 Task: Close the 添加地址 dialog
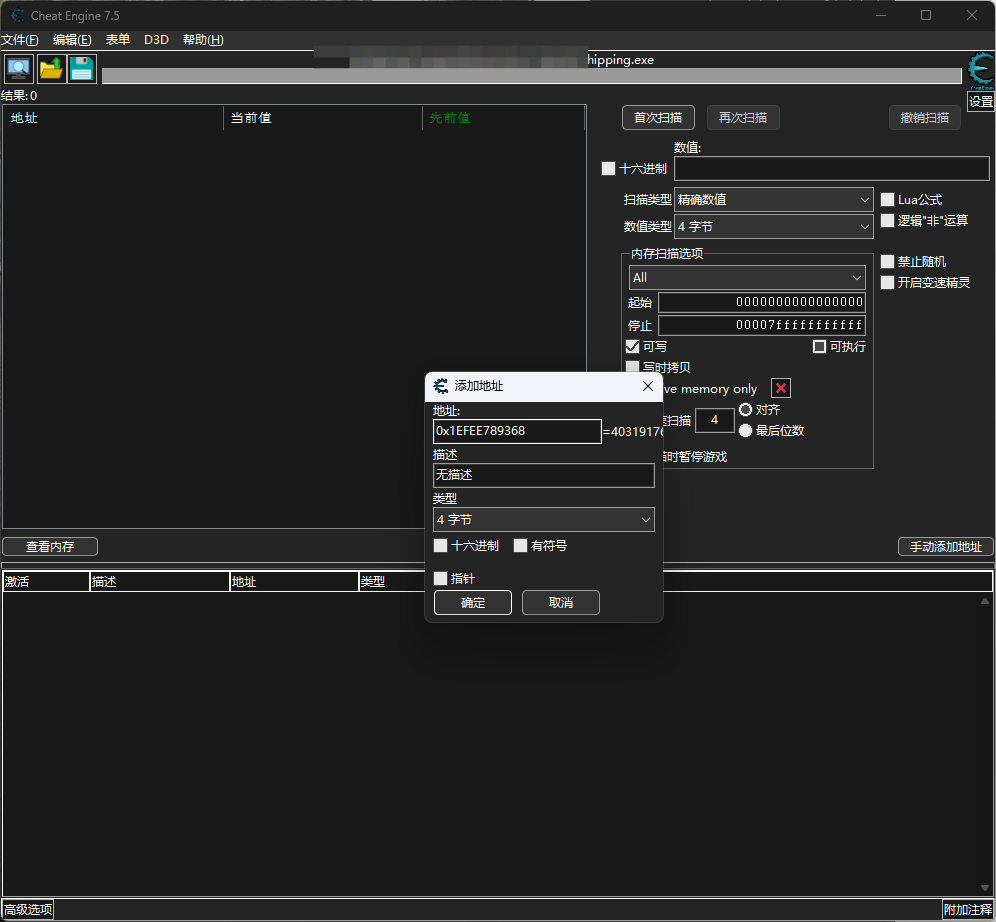coord(648,386)
